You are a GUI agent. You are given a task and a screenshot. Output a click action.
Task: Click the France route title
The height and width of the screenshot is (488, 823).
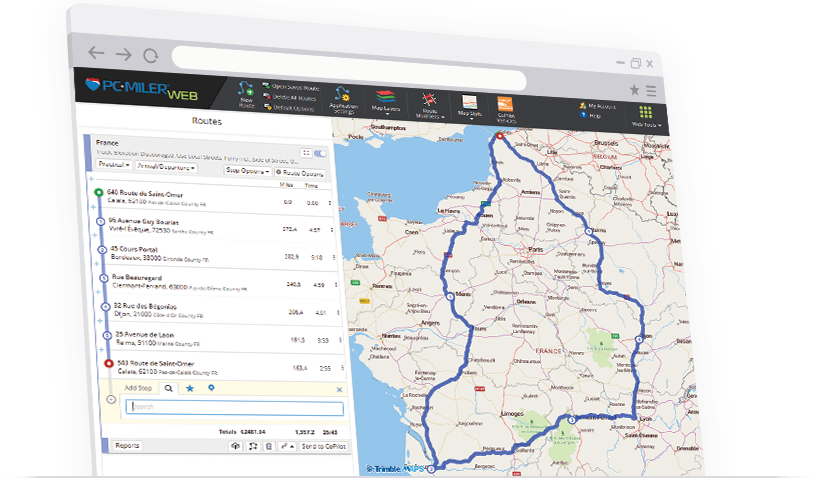[x=107, y=143]
